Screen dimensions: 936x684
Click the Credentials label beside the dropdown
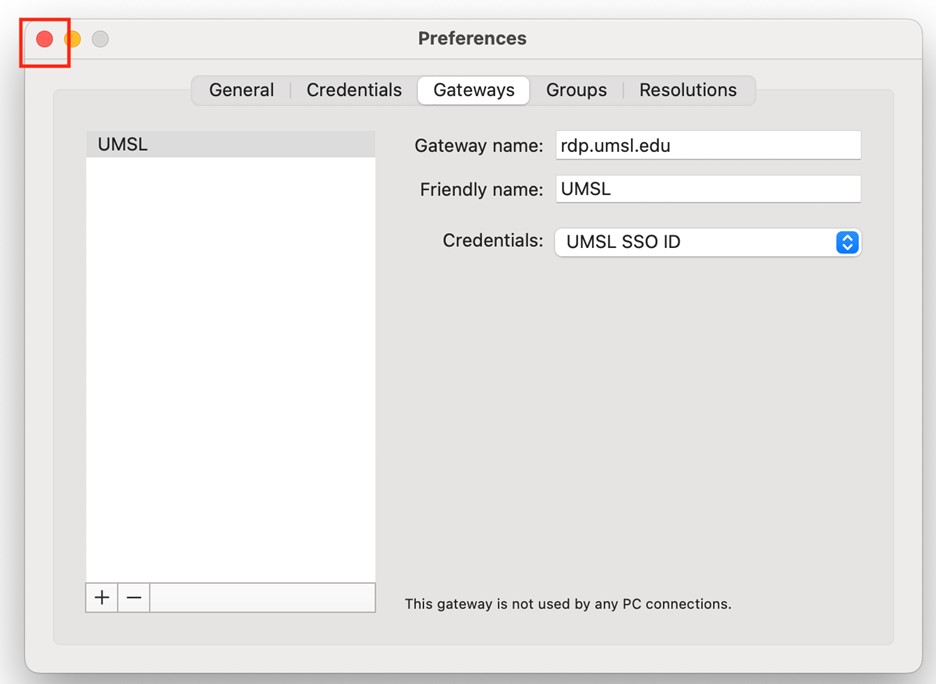click(x=493, y=241)
